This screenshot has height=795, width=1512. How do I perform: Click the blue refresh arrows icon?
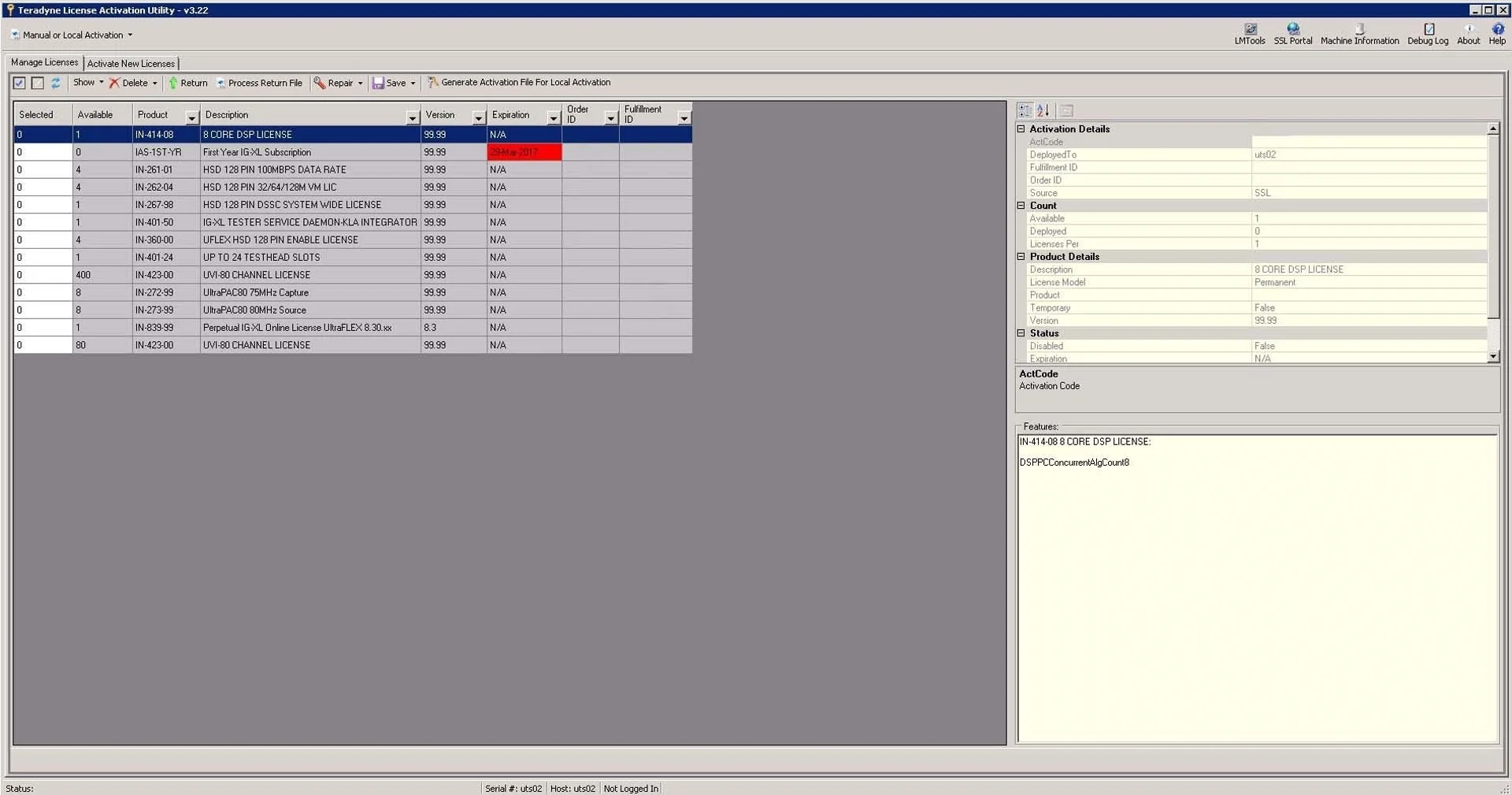[55, 83]
